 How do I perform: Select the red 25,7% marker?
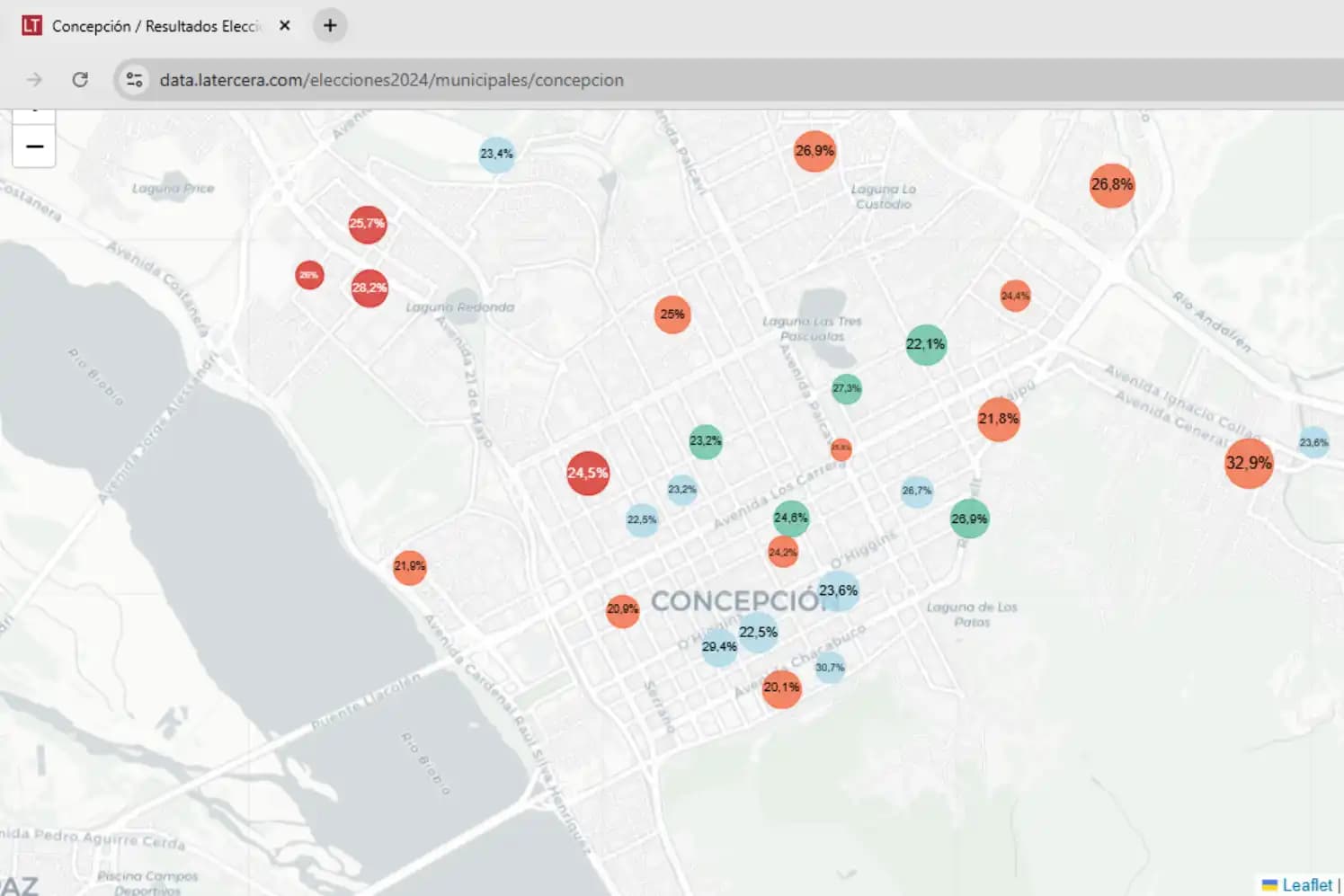coord(367,224)
